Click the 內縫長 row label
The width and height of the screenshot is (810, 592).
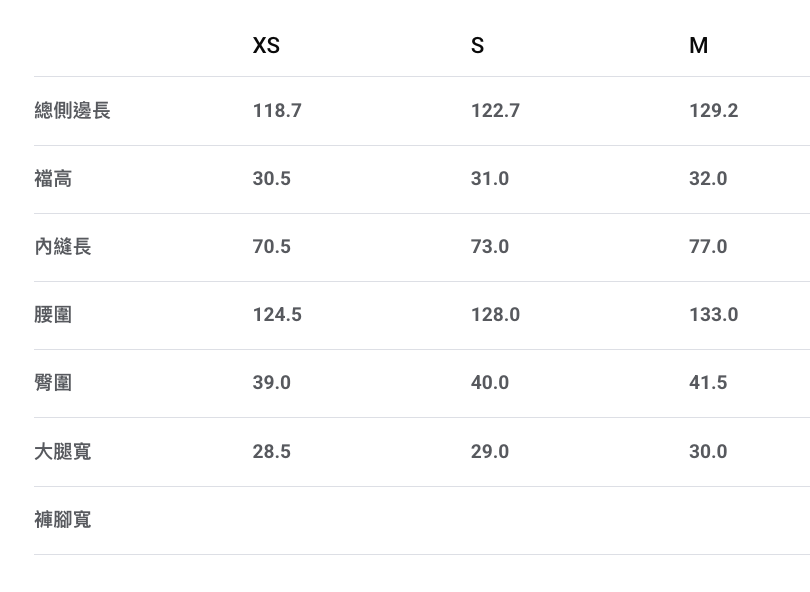click(63, 247)
